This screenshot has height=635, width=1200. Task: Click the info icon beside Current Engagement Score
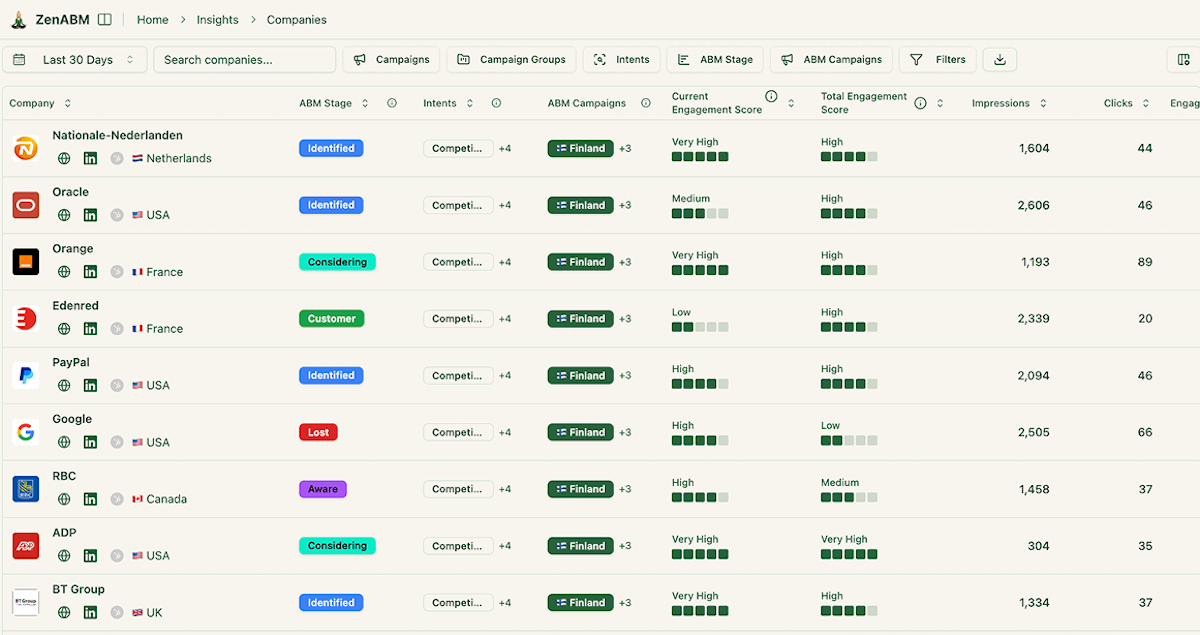(770, 96)
